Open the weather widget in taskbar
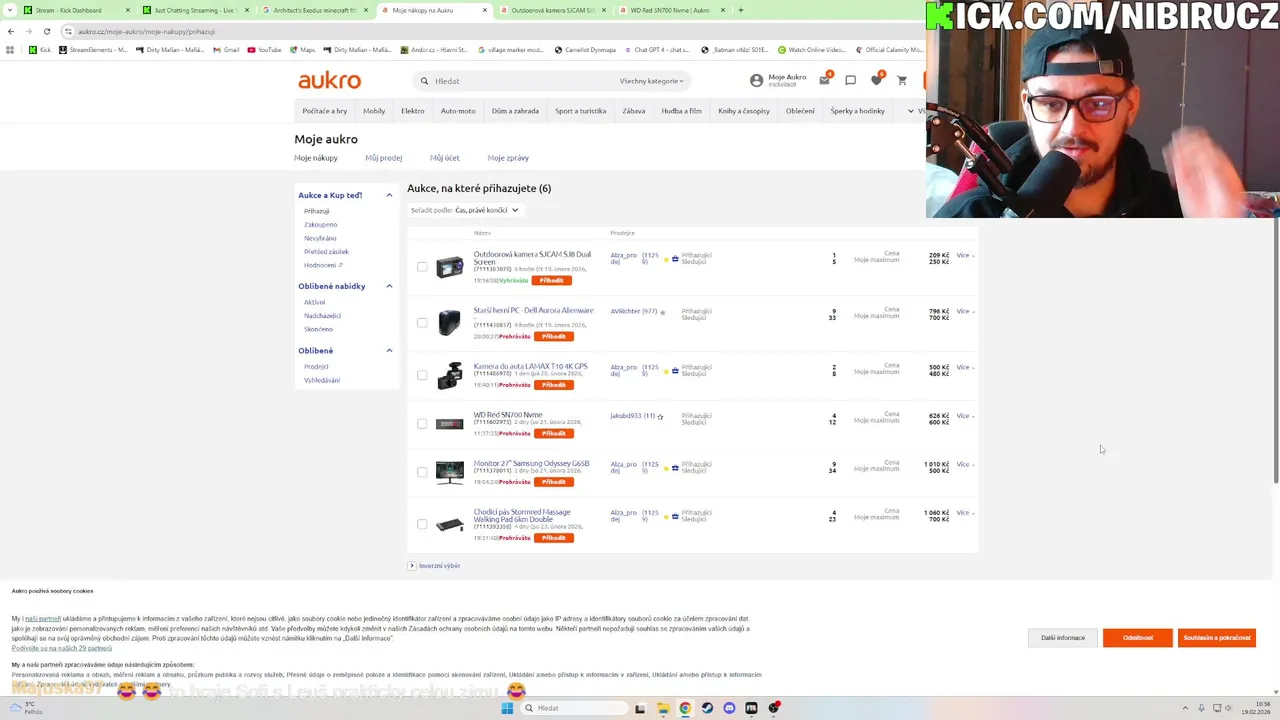 coord(25,708)
